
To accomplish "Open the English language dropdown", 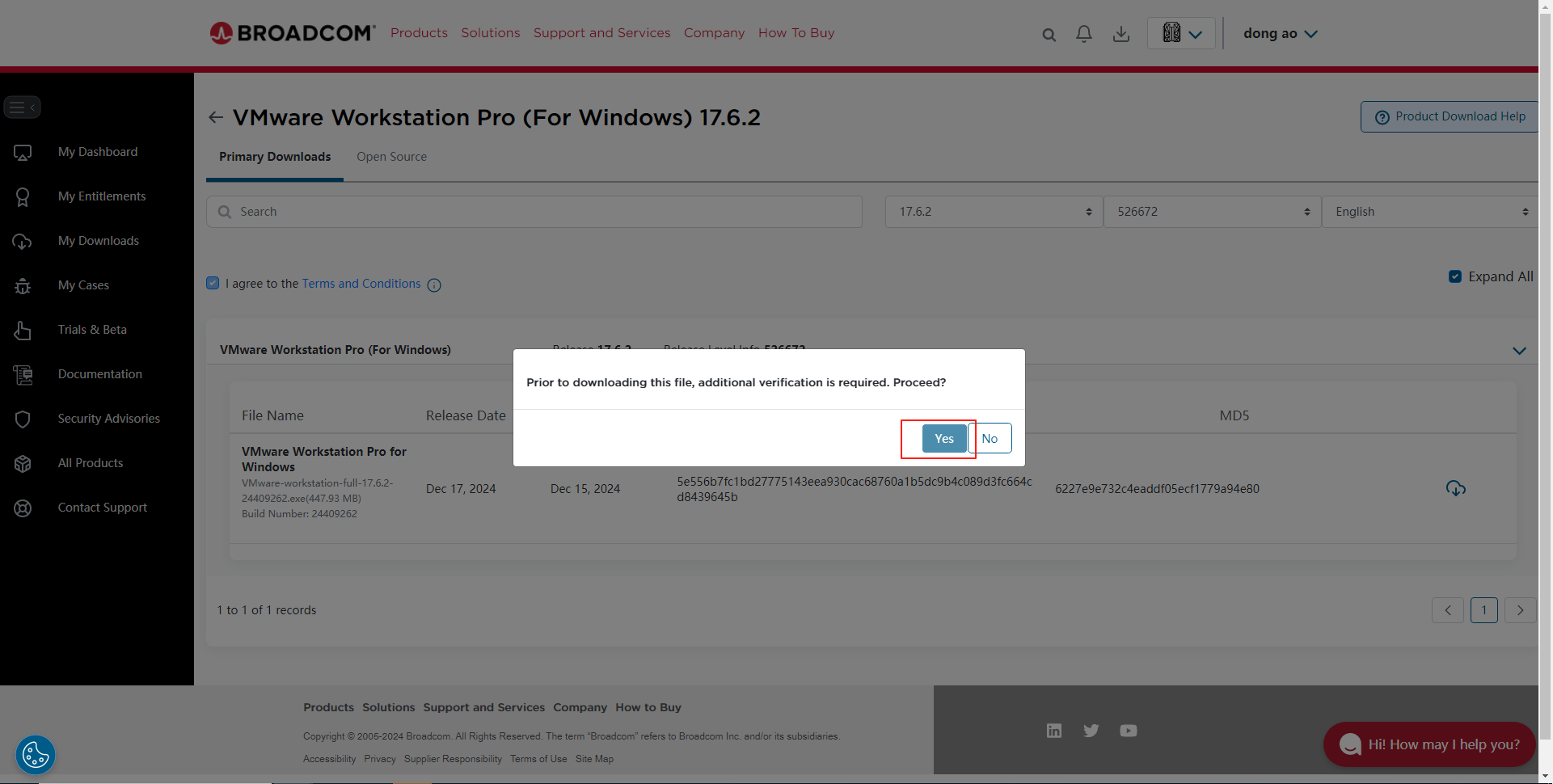I will point(1429,212).
